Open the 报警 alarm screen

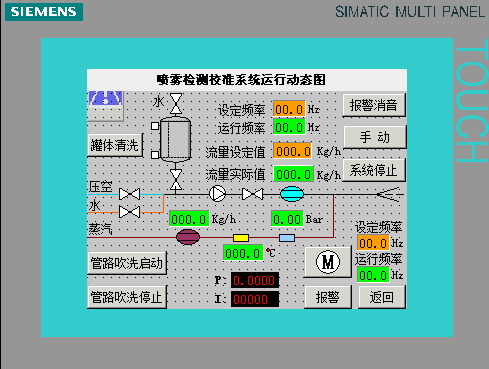tap(328, 297)
